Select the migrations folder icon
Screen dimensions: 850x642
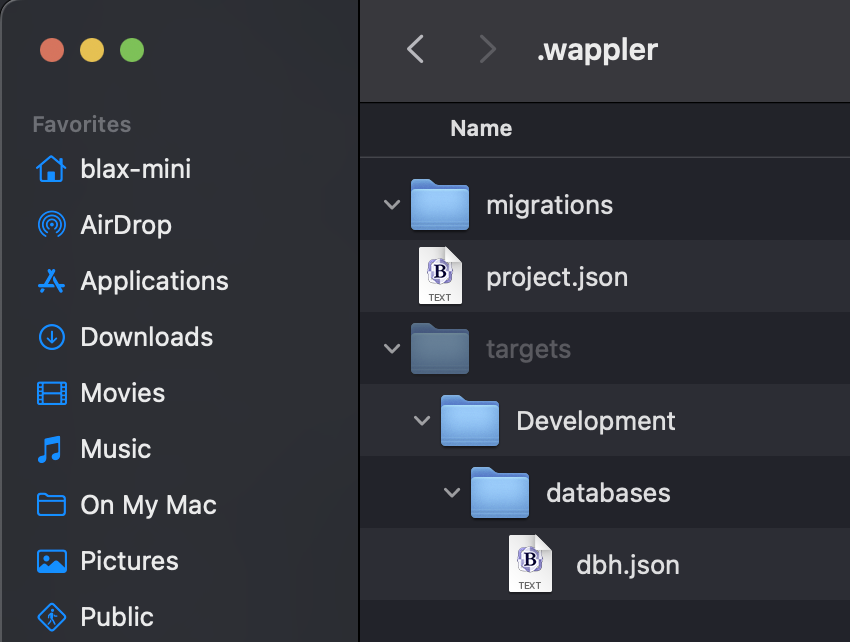[440, 204]
